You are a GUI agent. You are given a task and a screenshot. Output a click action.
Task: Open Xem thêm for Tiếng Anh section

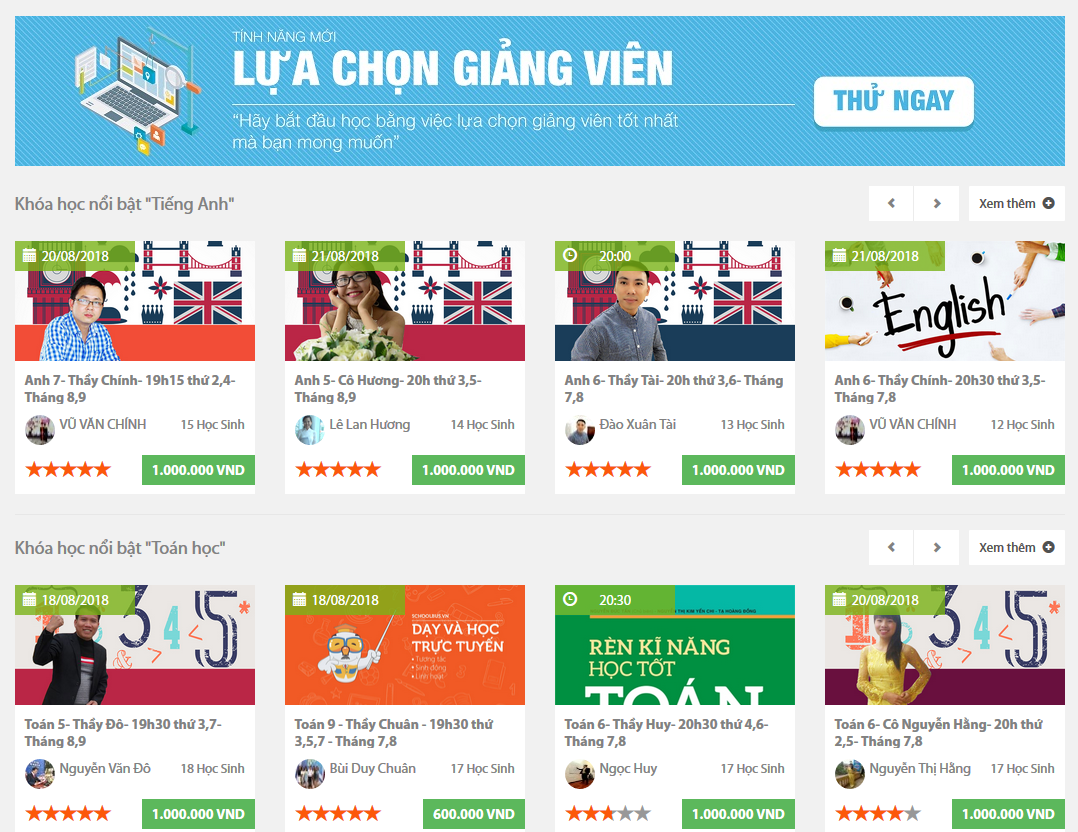1016,204
